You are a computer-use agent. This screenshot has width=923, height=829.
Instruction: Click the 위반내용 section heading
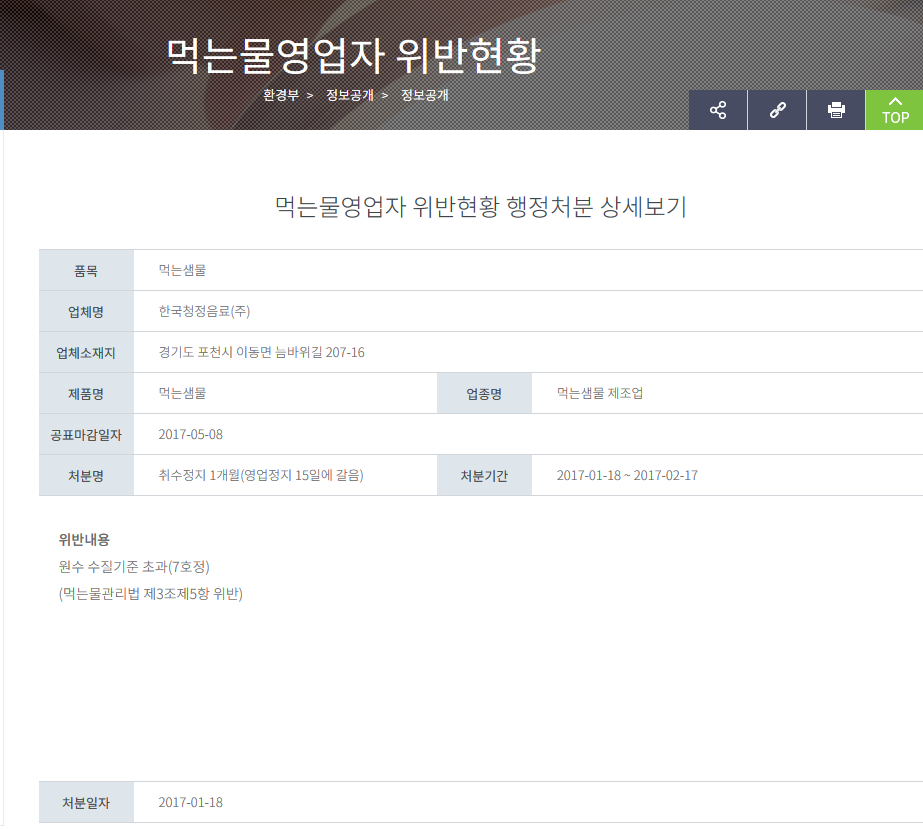coord(84,540)
